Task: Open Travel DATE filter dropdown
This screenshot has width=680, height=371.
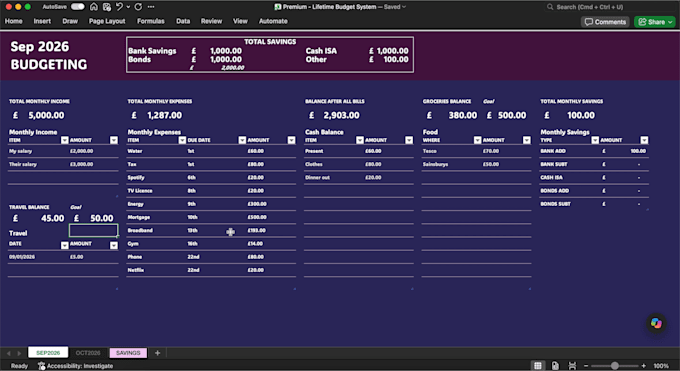Action: (65, 246)
